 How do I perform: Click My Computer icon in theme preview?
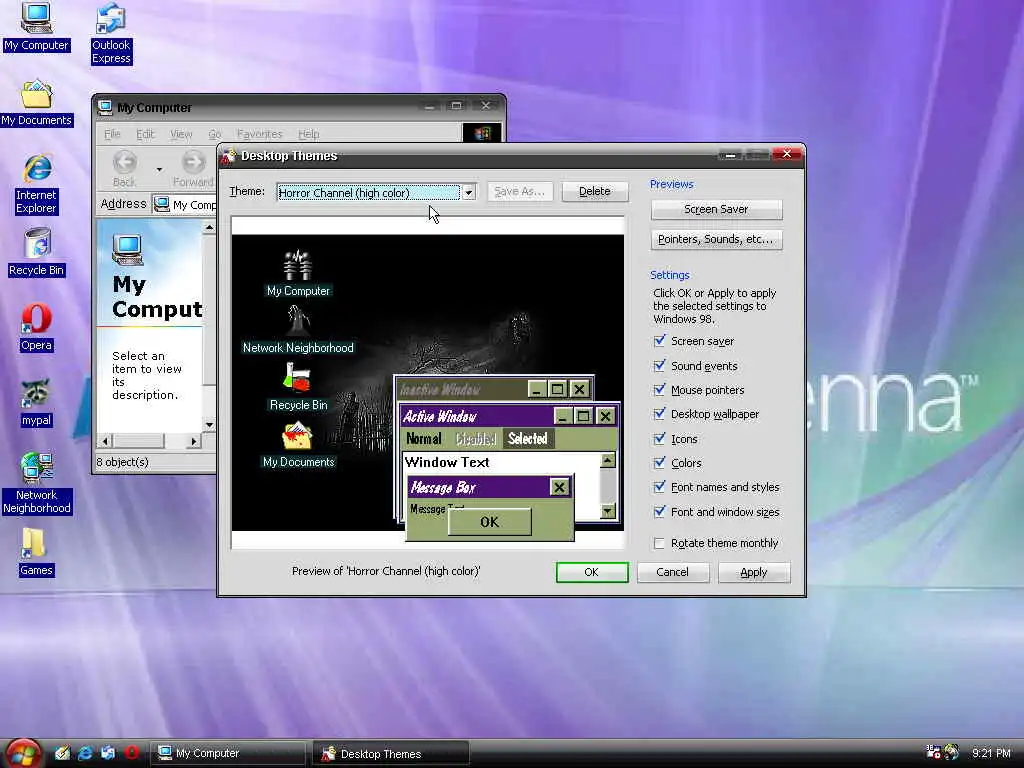coord(298,264)
